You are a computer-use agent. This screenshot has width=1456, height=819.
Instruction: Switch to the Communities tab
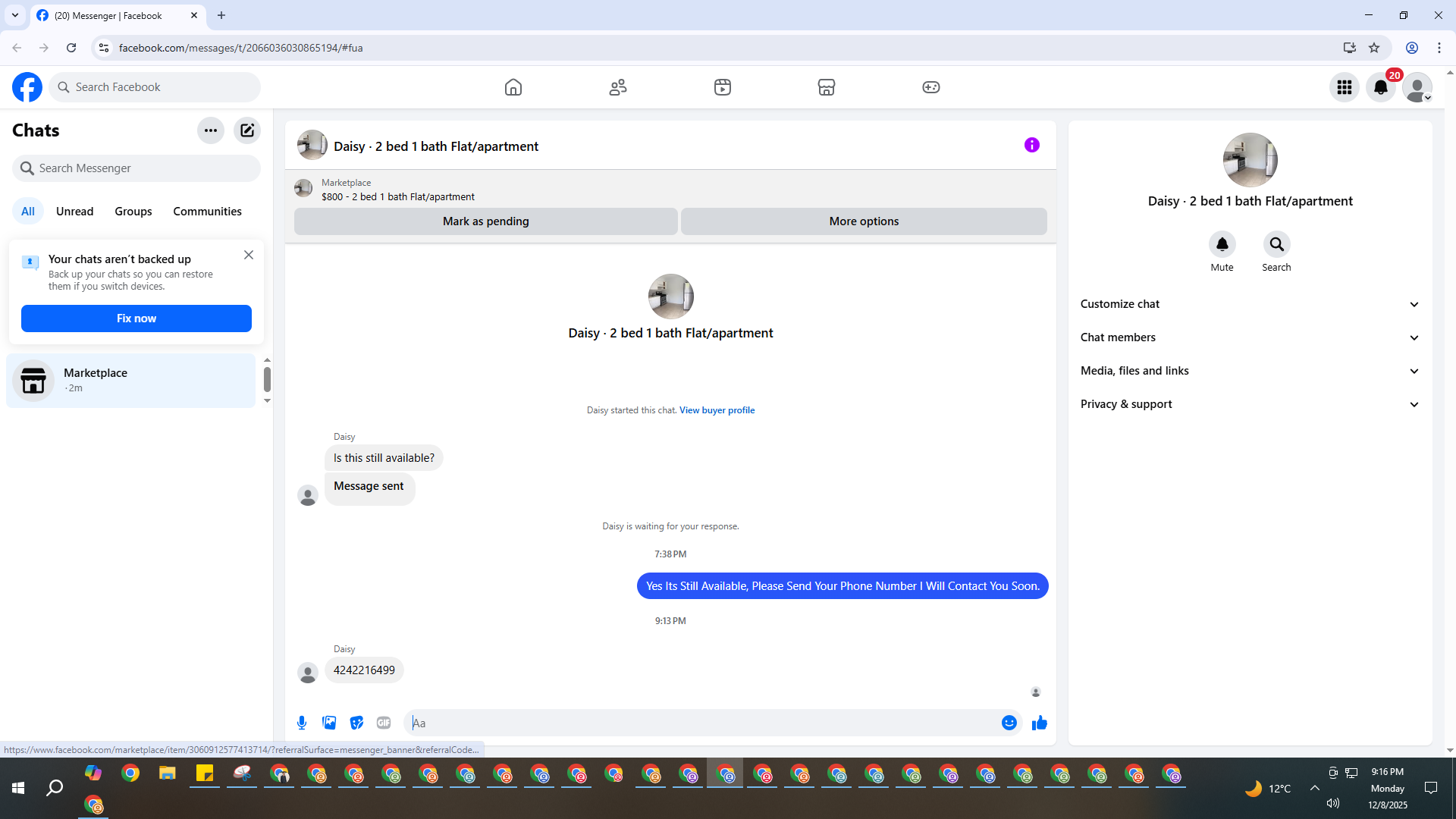pyautogui.click(x=207, y=212)
